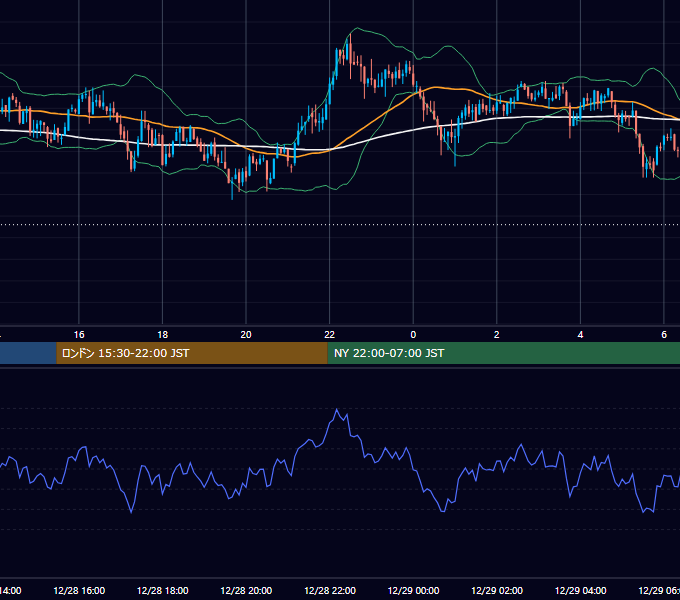Click the blue session bar before ロンドン
The image size is (680, 600).
point(28,353)
